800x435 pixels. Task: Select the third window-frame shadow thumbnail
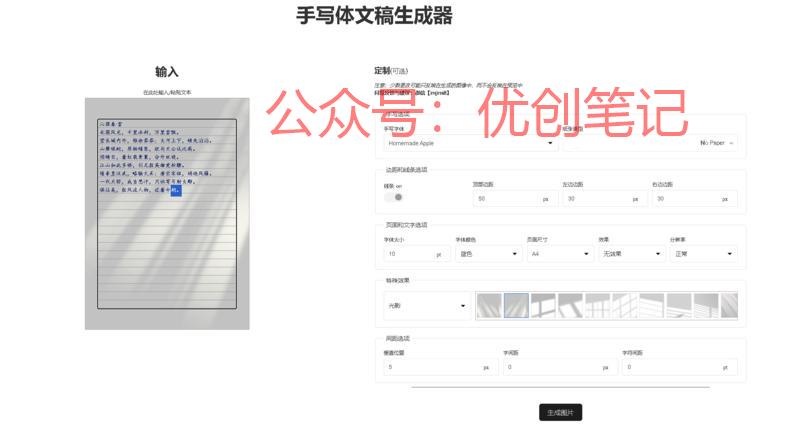tap(543, 305)
